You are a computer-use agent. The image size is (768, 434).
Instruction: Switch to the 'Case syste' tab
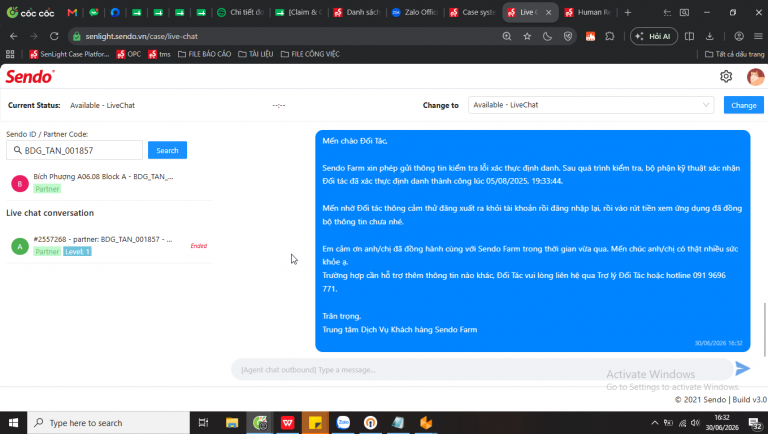(x=473, y=12)
